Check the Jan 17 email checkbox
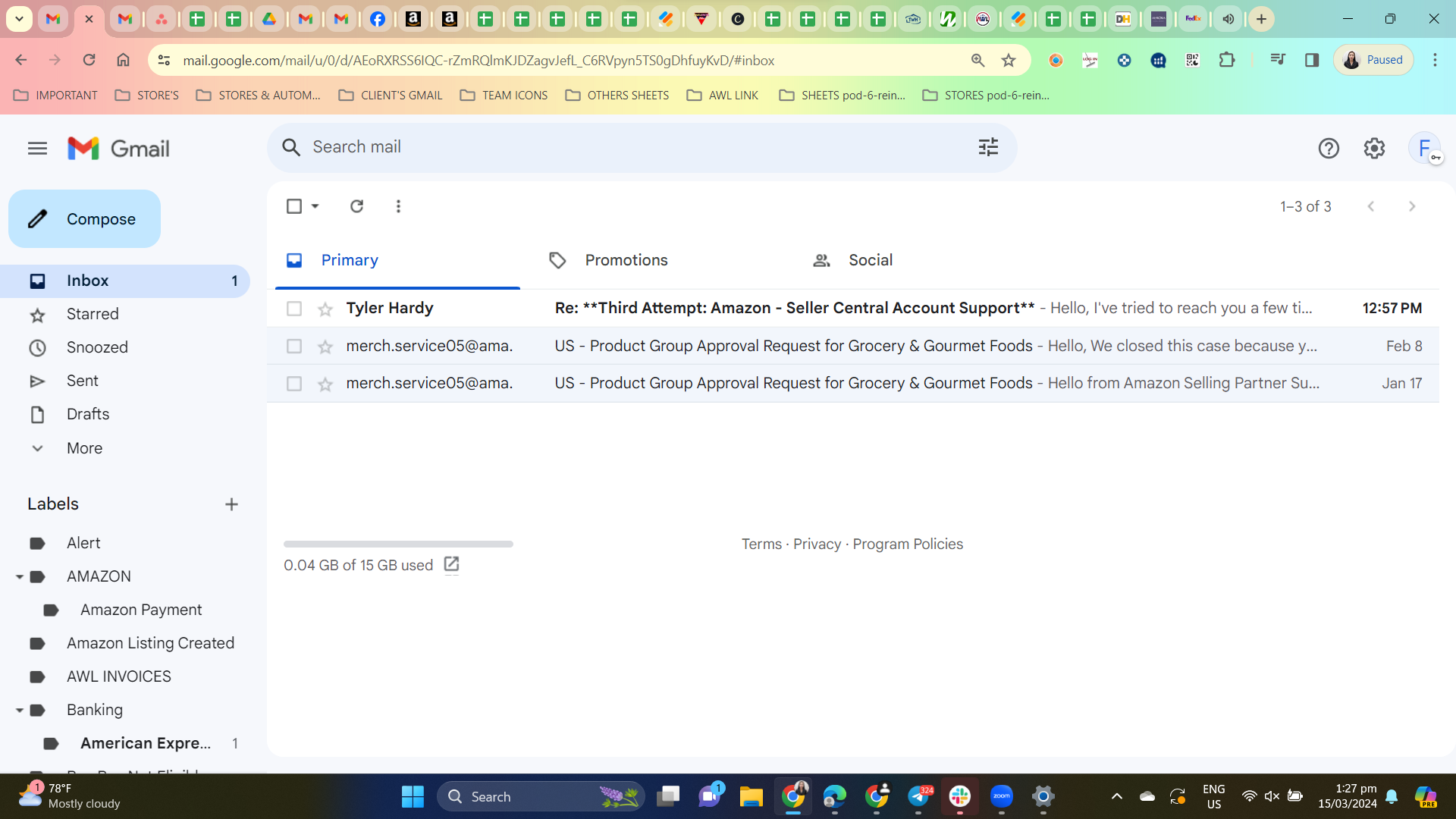 pos(294,384)
